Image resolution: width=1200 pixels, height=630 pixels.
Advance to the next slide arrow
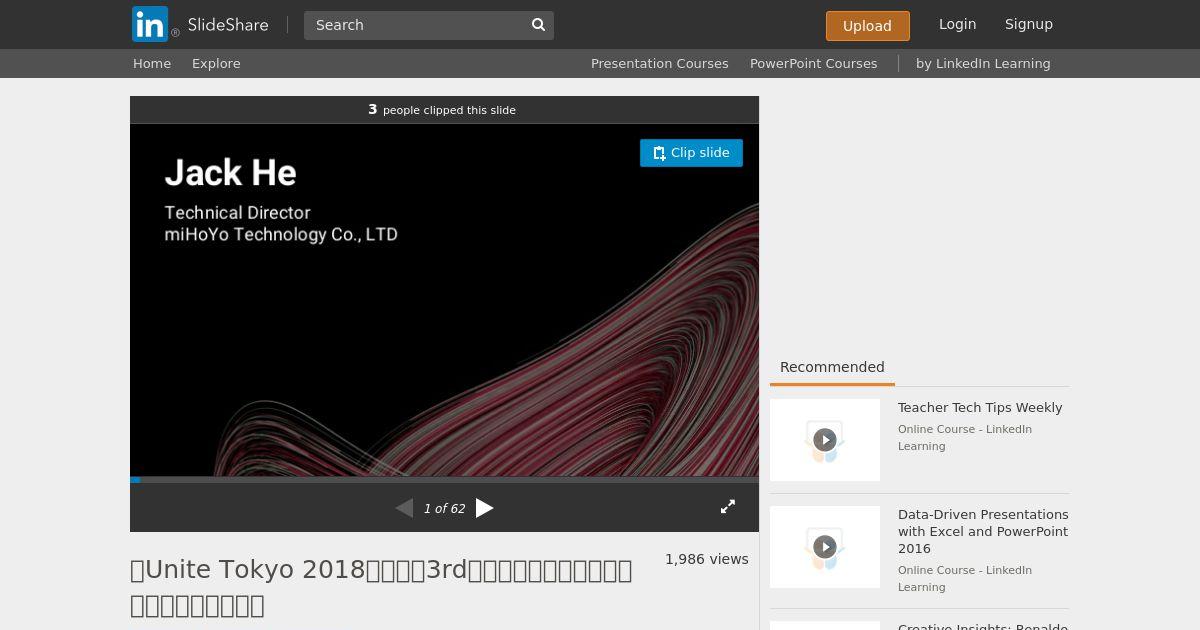pos(485,508)
